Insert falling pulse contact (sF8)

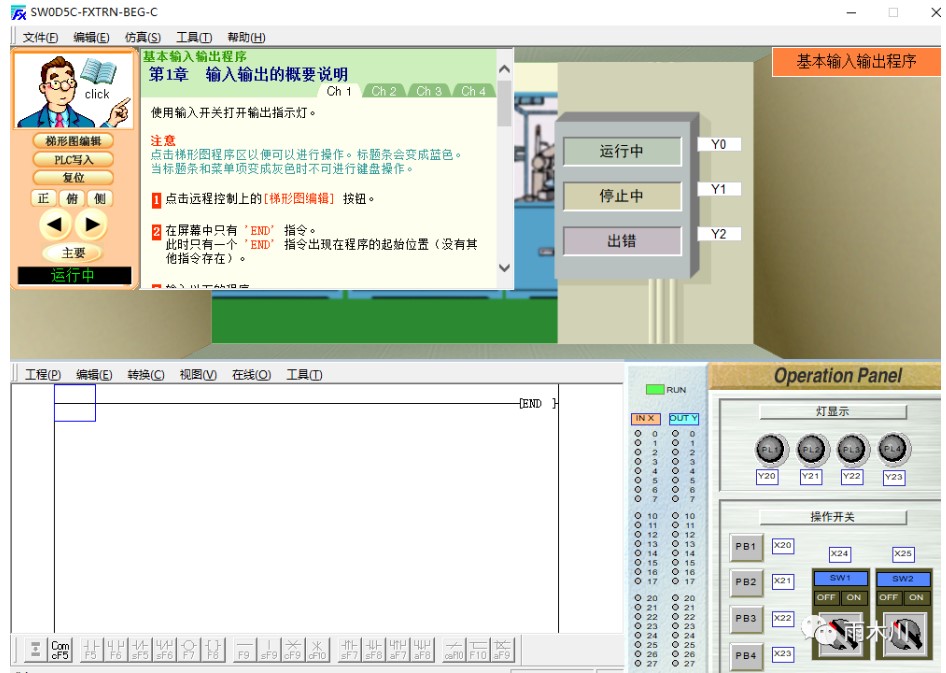tap(373, 649)
